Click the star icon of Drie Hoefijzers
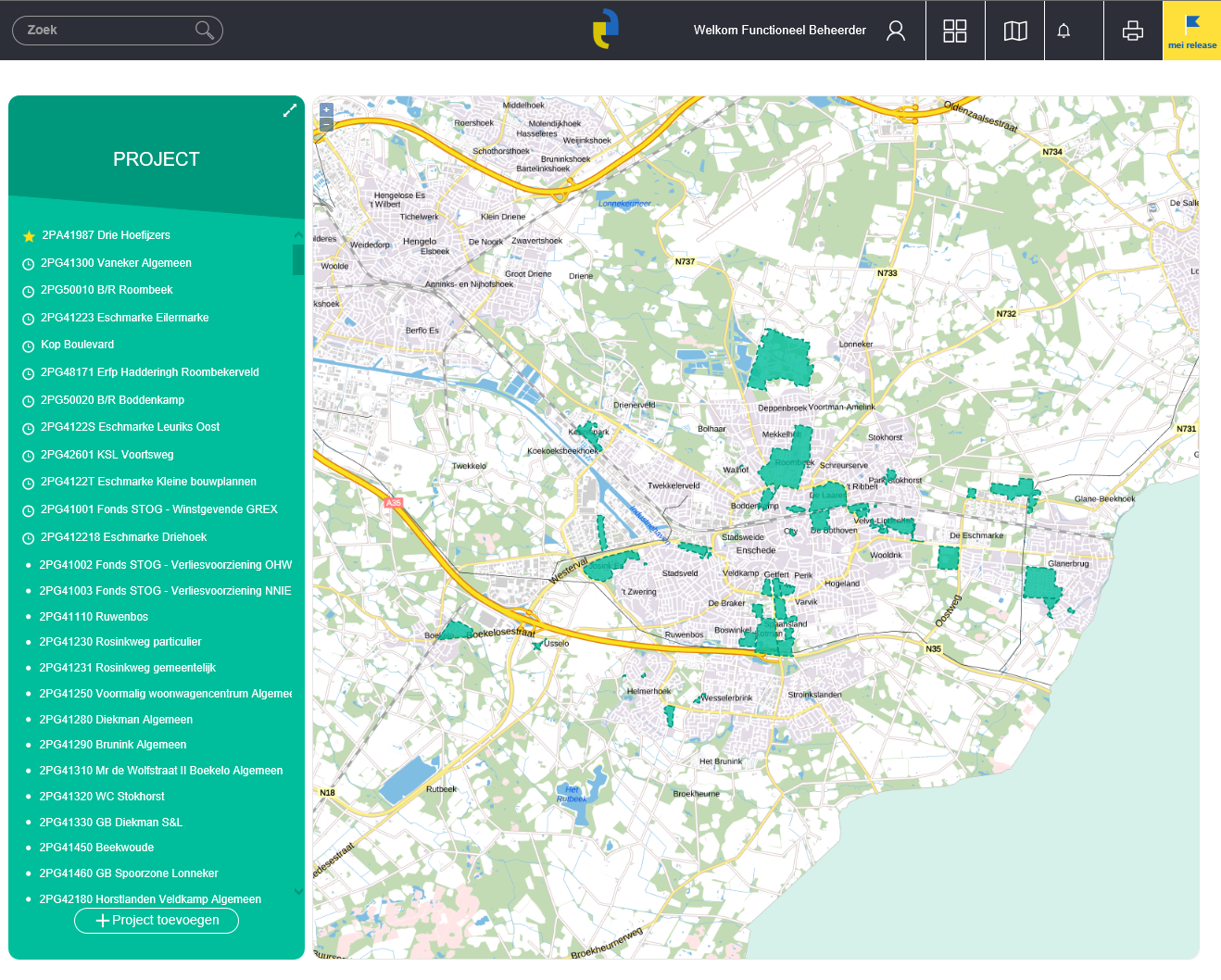 (x=29, y=236)
